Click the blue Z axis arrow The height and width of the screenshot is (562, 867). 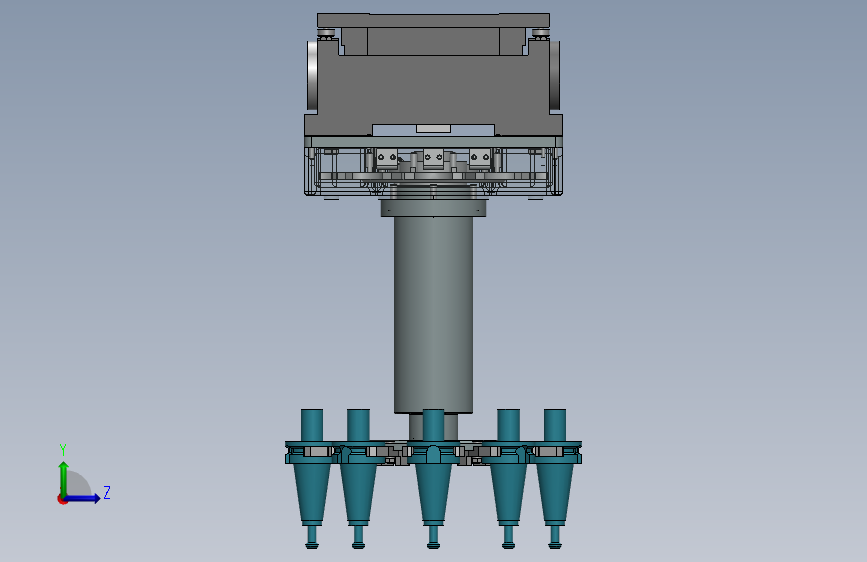point(82,498)
